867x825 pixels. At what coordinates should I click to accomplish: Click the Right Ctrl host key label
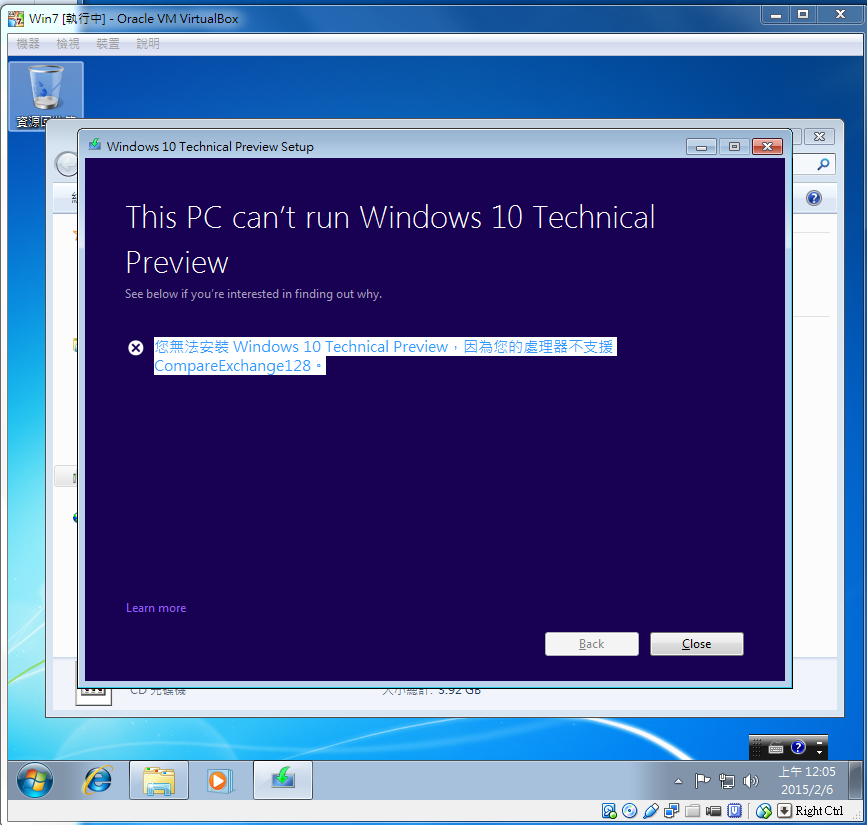tap(819, 811)
